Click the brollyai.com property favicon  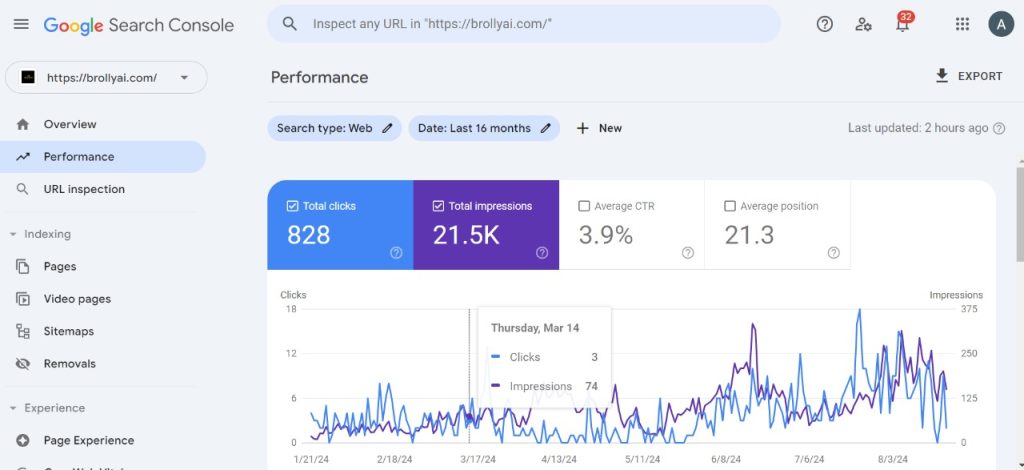coord(27,78)
